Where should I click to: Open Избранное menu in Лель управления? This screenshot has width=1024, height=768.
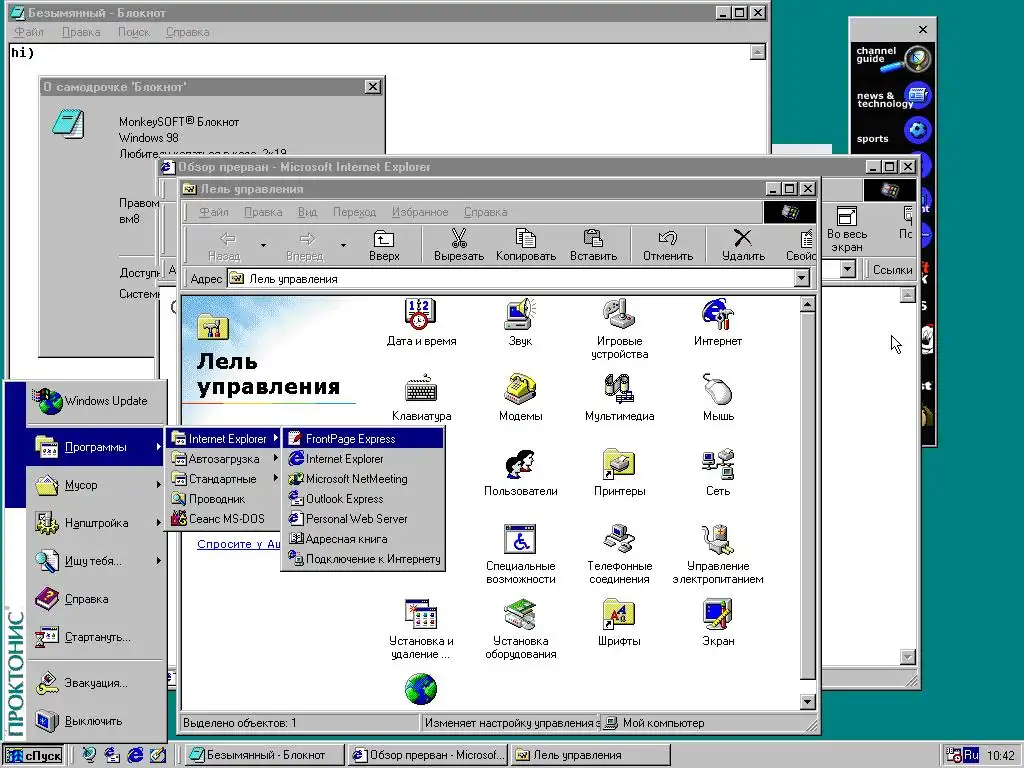click(x=420, y=212)
